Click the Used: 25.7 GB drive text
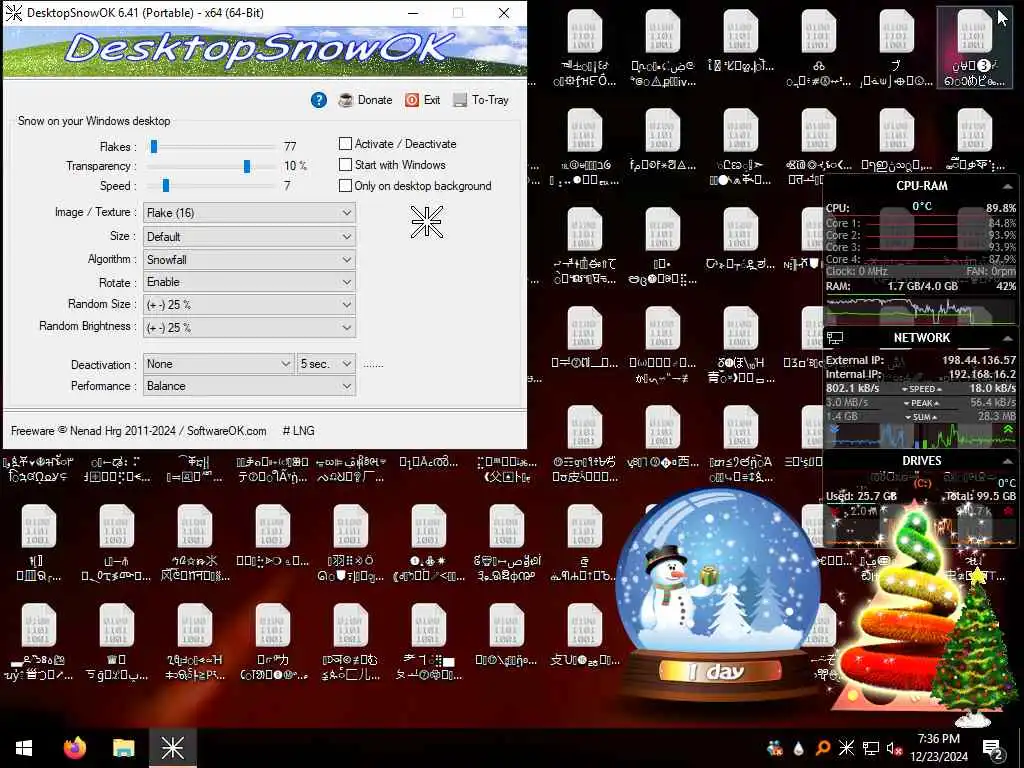Image resolution: width=1024 pixels, height=768 pixels. click(x=861, y=496)
